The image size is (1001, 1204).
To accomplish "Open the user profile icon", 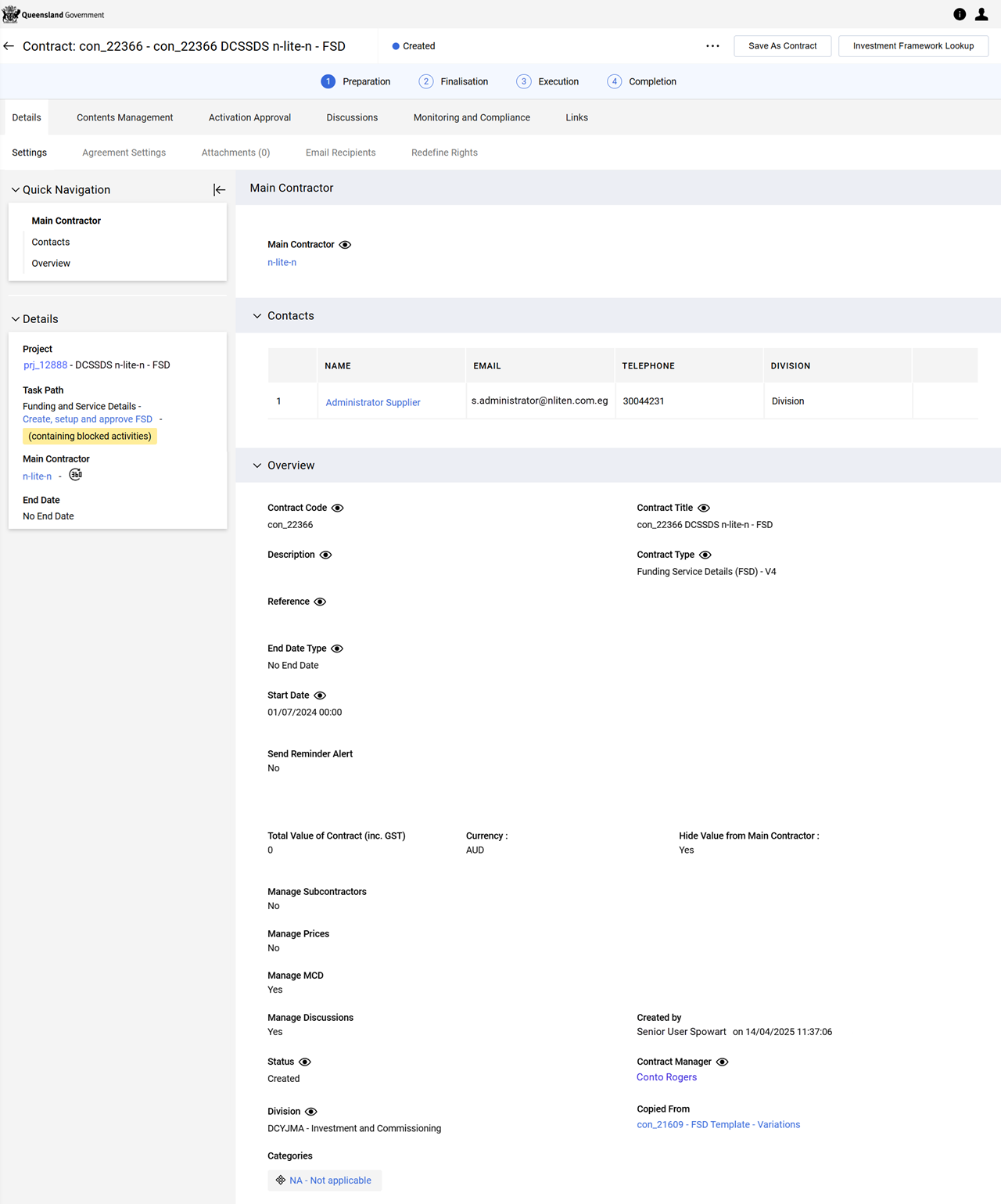I will click(x=981, y=14).
